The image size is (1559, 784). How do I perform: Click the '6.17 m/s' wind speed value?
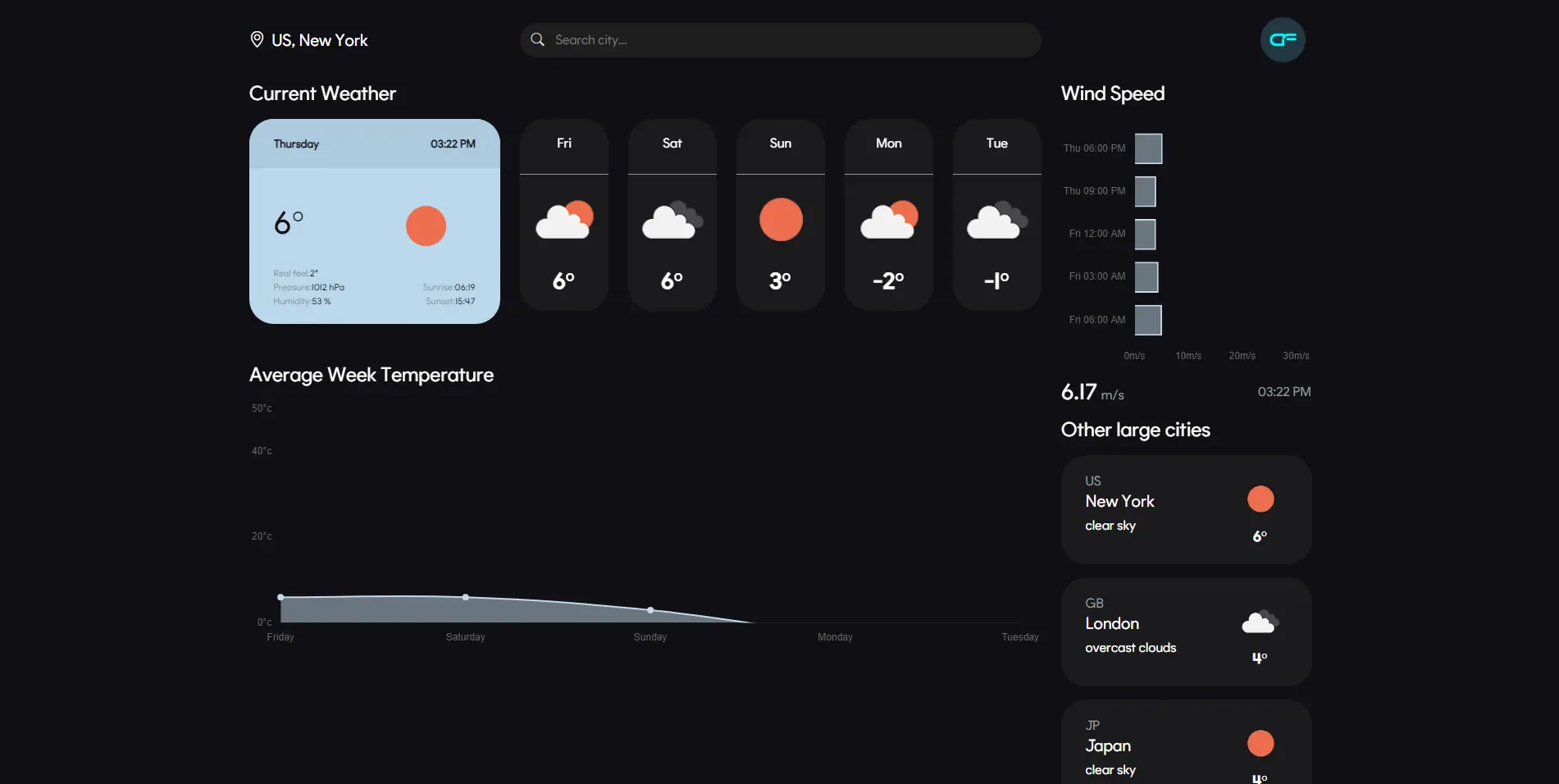[x=1092, y=392]
